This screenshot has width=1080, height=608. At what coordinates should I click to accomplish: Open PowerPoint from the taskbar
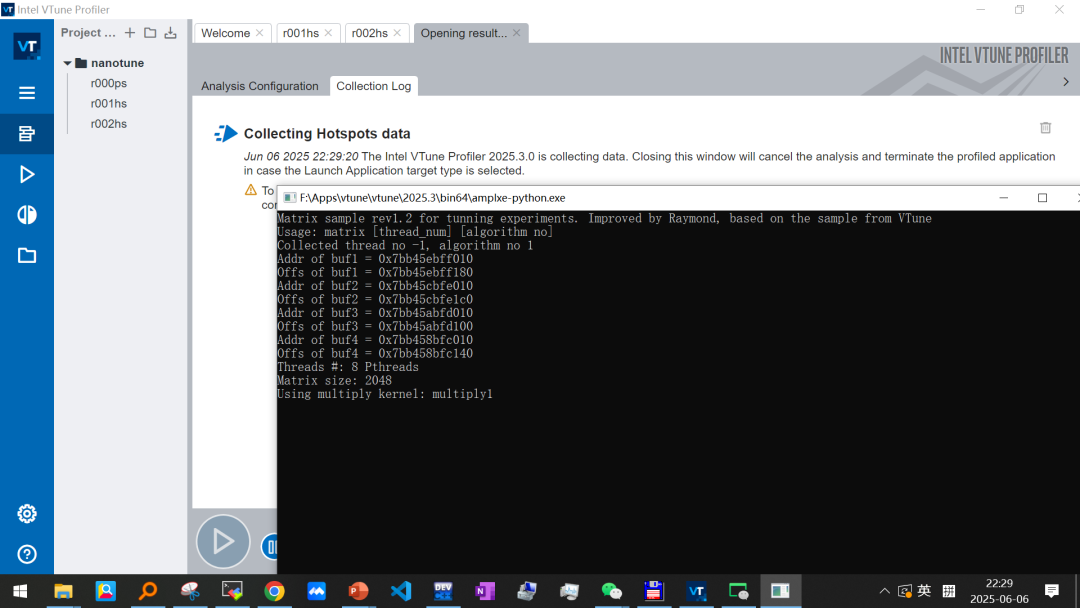[358, 591]
